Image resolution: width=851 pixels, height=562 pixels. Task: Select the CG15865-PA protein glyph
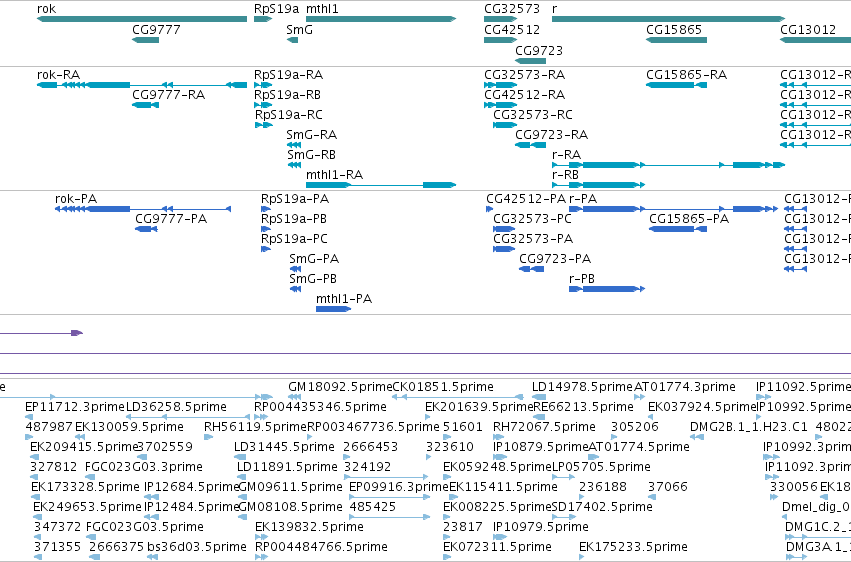pos(678,229)
